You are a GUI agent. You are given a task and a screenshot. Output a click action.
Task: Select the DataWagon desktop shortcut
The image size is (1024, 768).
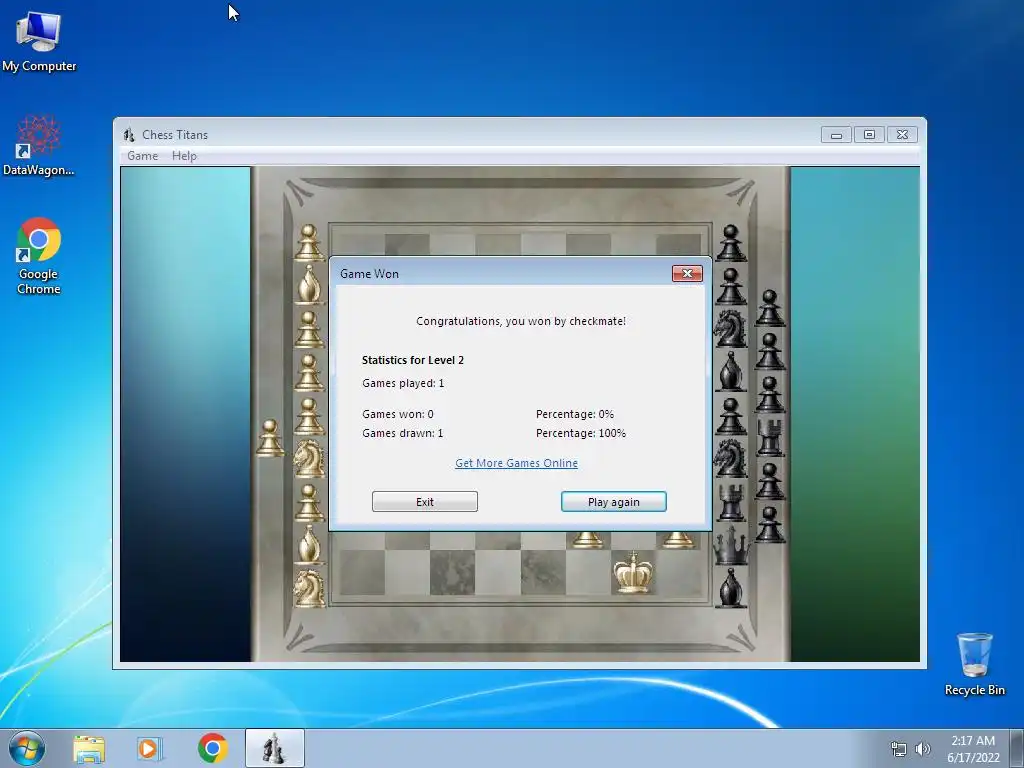(39, 146)
